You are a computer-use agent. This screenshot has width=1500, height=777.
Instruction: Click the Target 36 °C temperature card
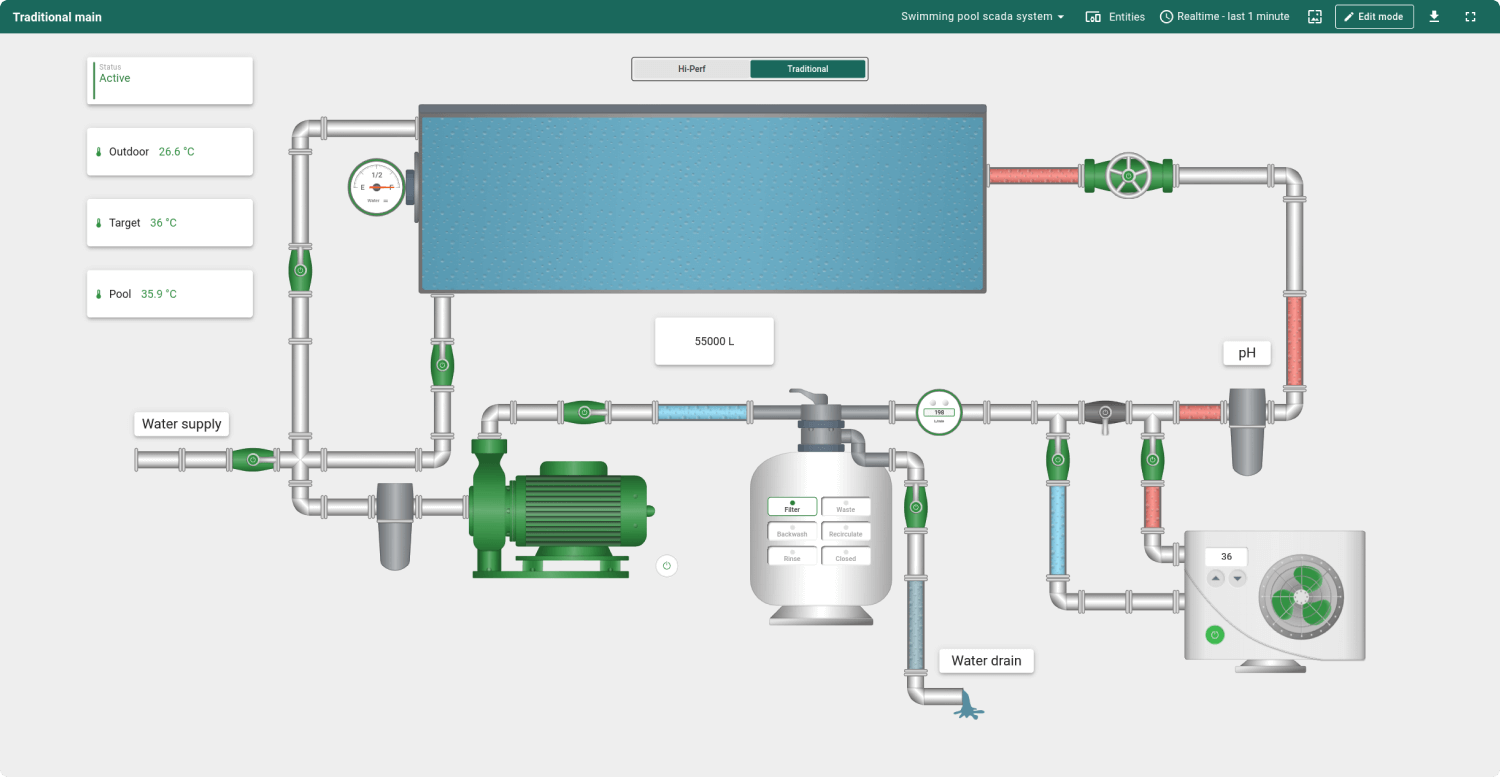click(x=170, y=223)
